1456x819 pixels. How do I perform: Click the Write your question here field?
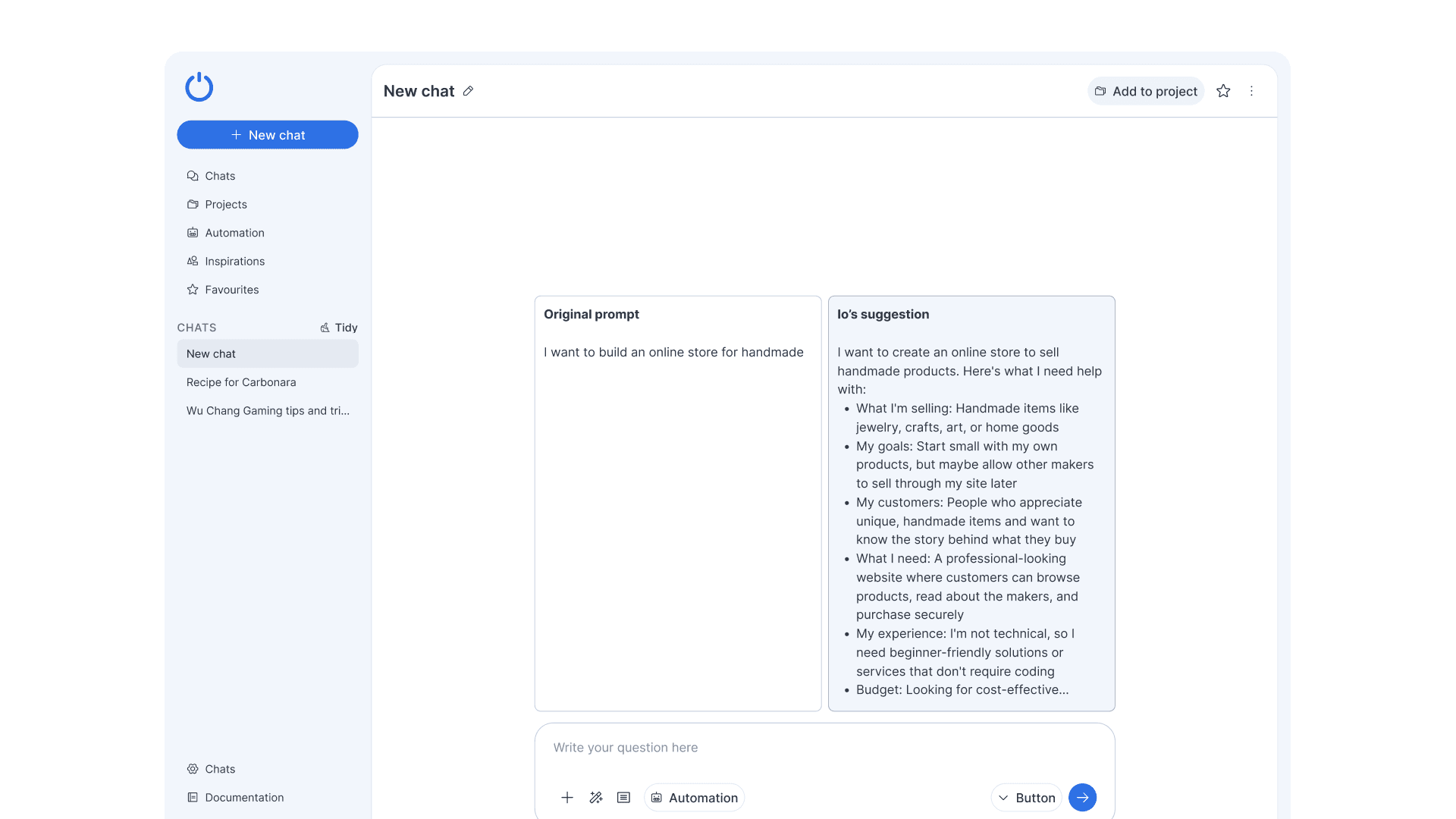pos(823,748)
